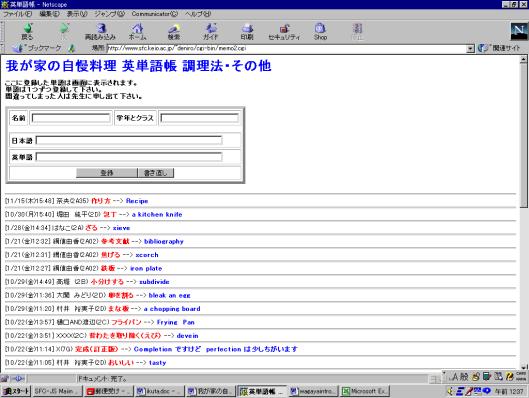This screenshot has height=398, width=529.
Task: Click the 'devein' entry
Action: coord(188,336)
